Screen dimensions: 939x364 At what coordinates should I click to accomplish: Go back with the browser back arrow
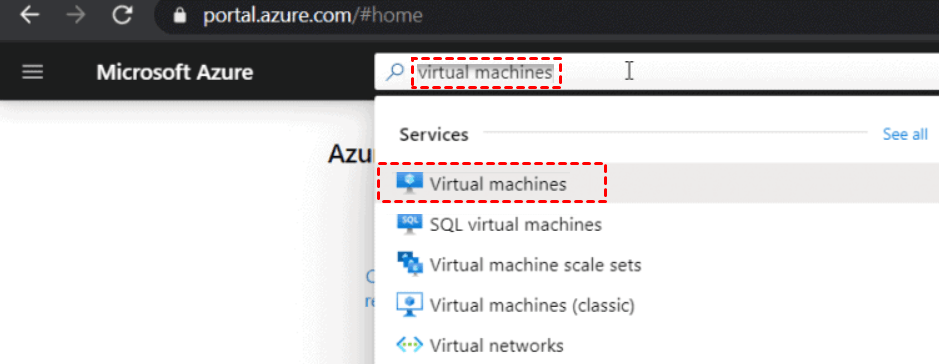click(29, 15)
